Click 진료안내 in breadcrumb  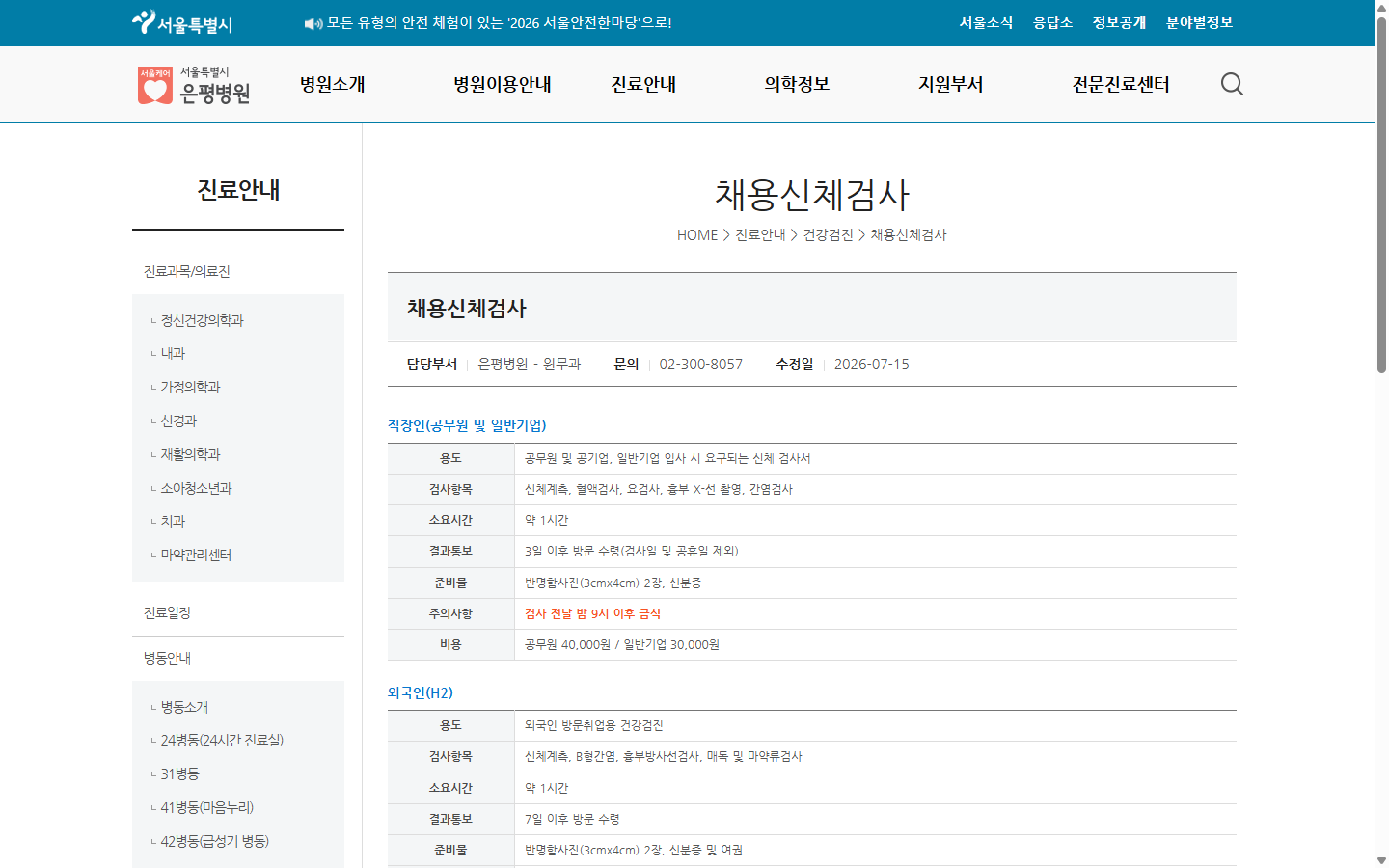pyautogui.click(x=760, y=234)
